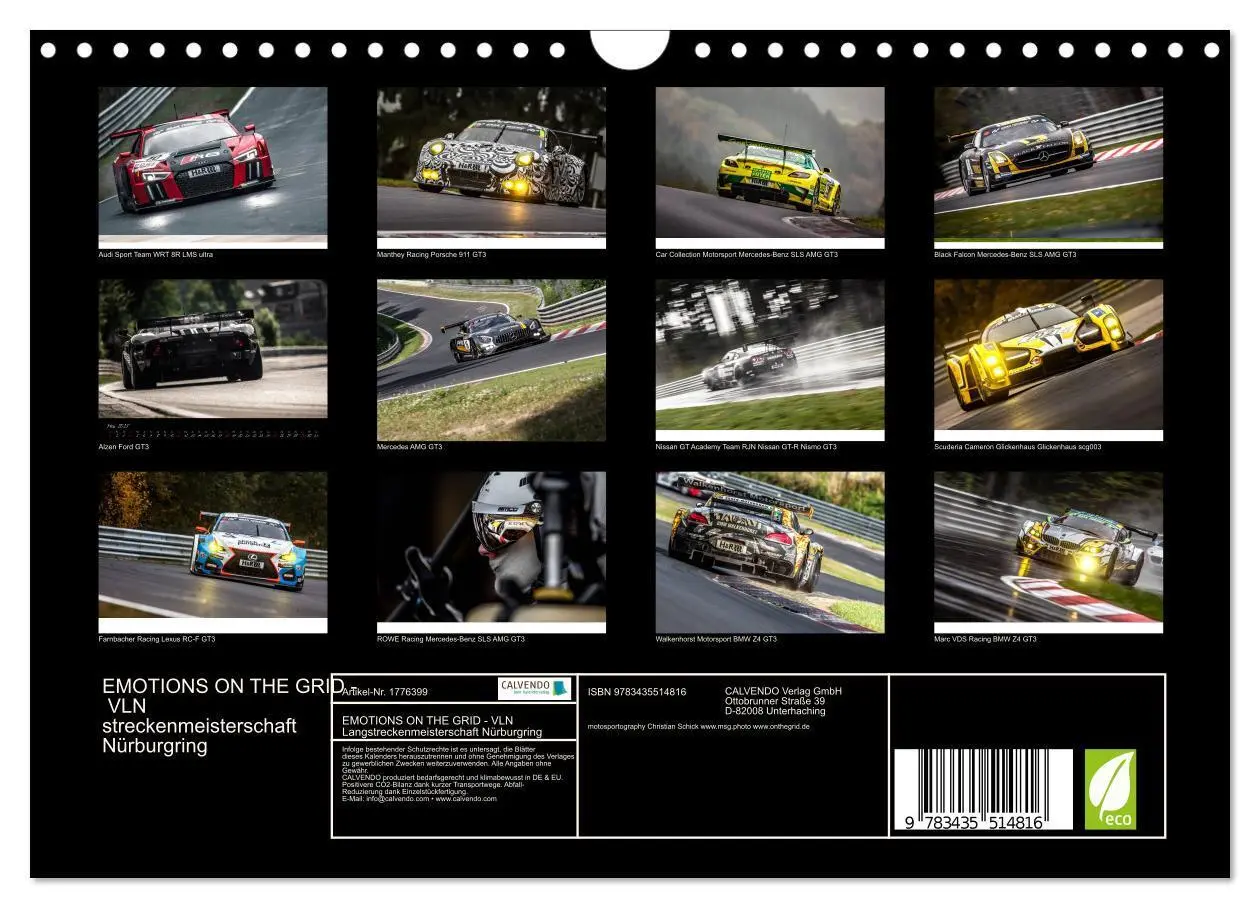
Task: Select caption 'Audi Sport Team WRT 8R LMS ultra'
Action: (156, 255)
